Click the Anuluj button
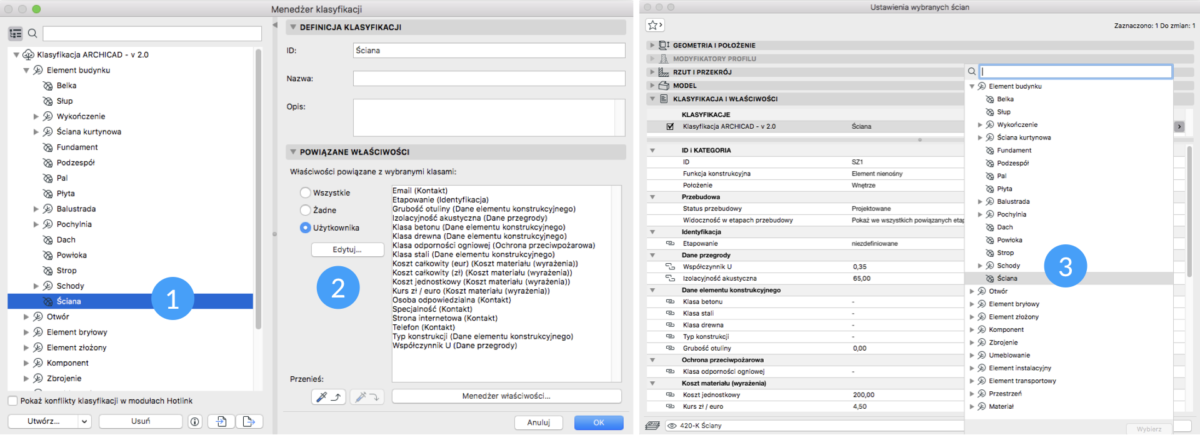Image resolution: width=1200 pixels, height=435 pixels. click(539, 422)
